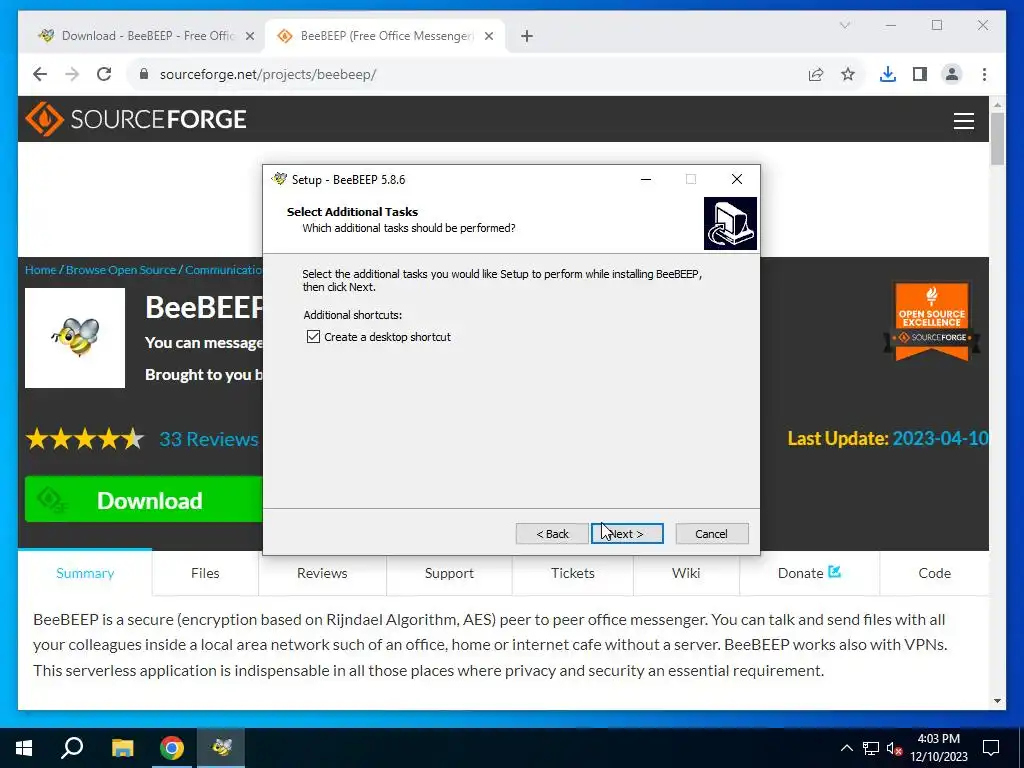
Task: Open the Chrome profile avatar
Action: [x=952, y=74]
